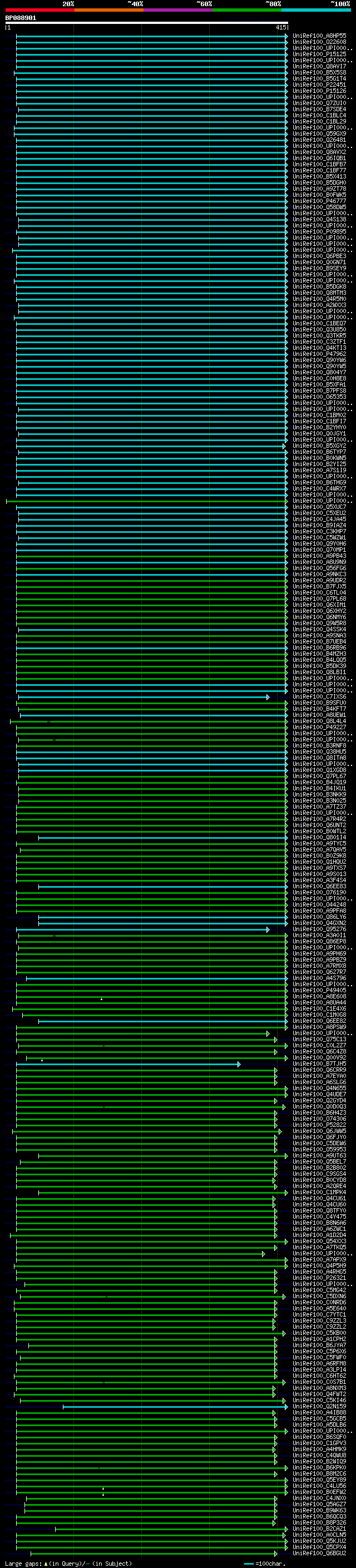This screenshot has width=356, height=1568.
Task: Click the purple ~60% identity legend bar
Action: (x=177, y=10)
